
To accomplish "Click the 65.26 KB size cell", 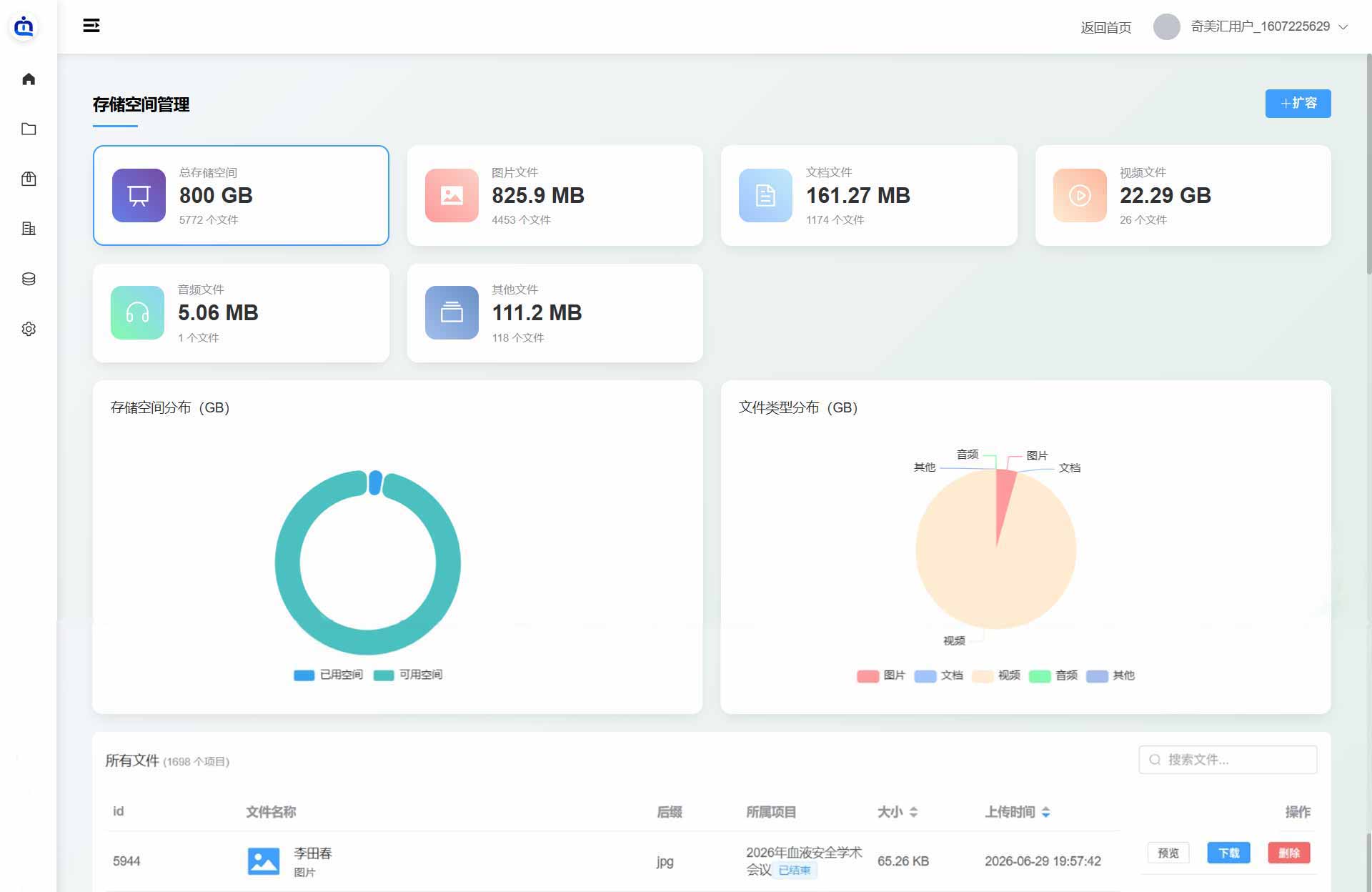I will pyautogui.click(x=903, y=861).
